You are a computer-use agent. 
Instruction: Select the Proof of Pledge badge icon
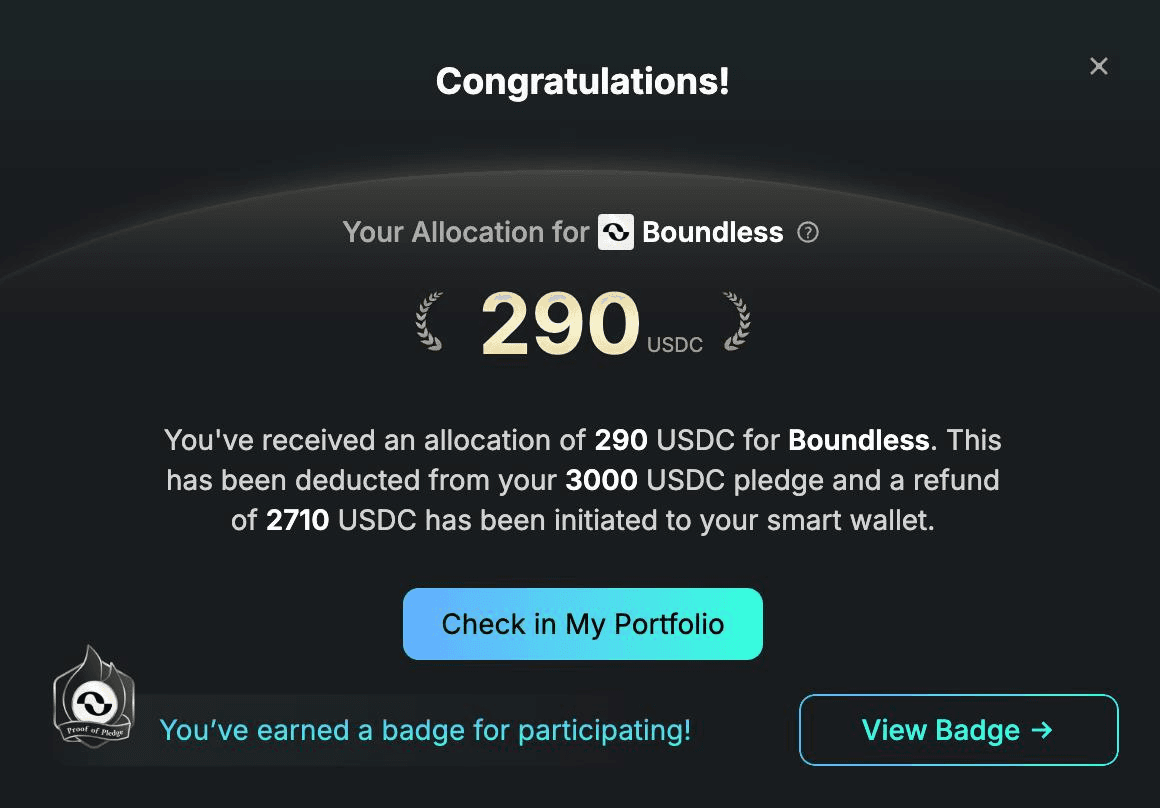(x=95, y=697)
